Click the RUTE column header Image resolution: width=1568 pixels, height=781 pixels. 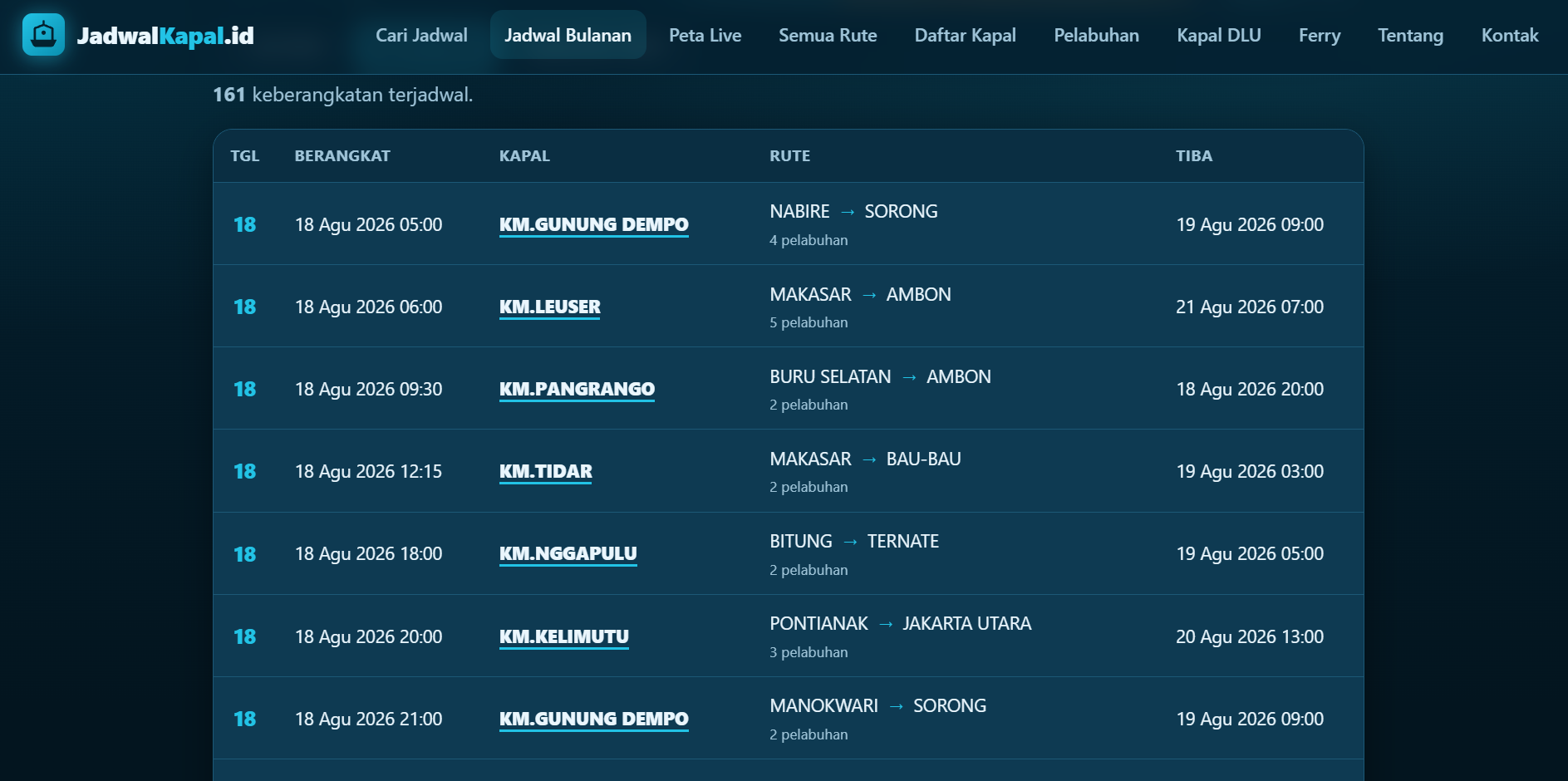click(x=789, y=156)
